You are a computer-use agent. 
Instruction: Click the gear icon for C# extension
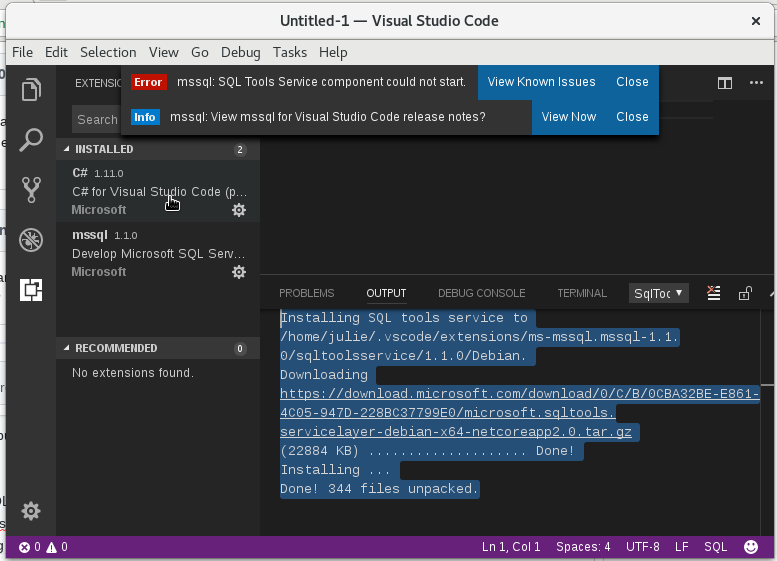tap(239, 210)
